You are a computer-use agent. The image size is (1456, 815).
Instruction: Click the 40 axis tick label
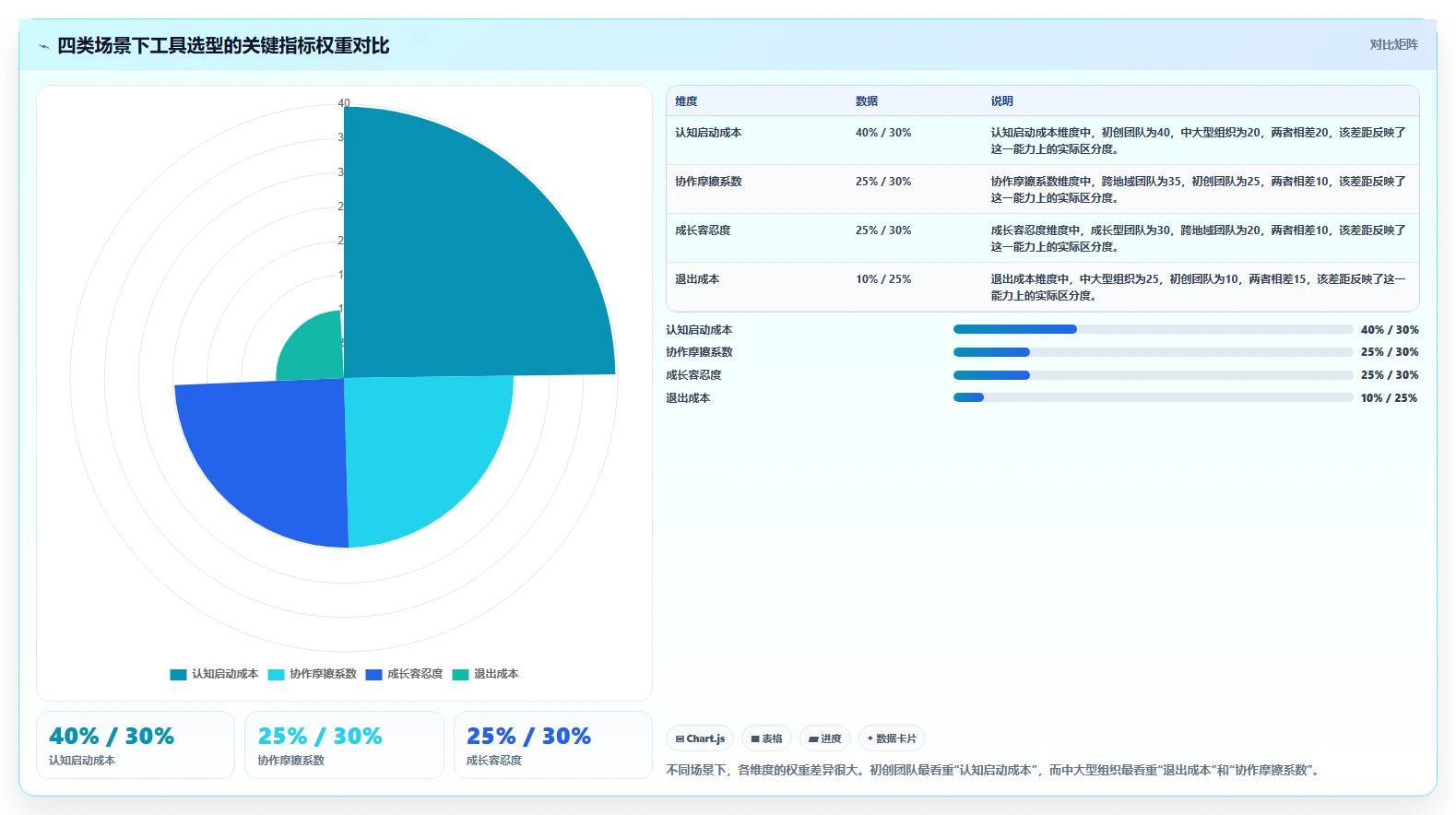[x=344, y=103]
